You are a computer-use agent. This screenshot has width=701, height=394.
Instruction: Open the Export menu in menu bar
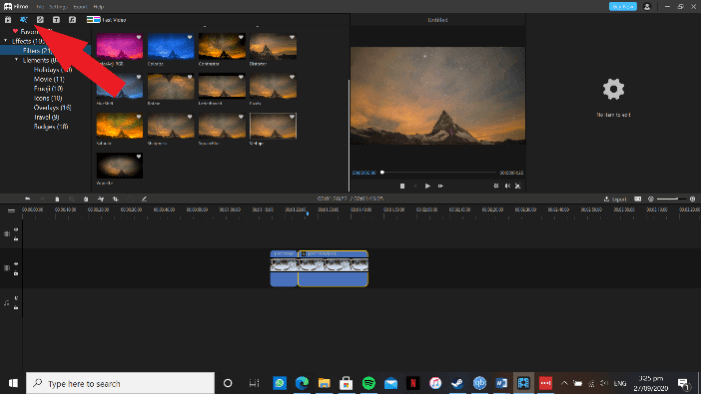click(80, 7)
